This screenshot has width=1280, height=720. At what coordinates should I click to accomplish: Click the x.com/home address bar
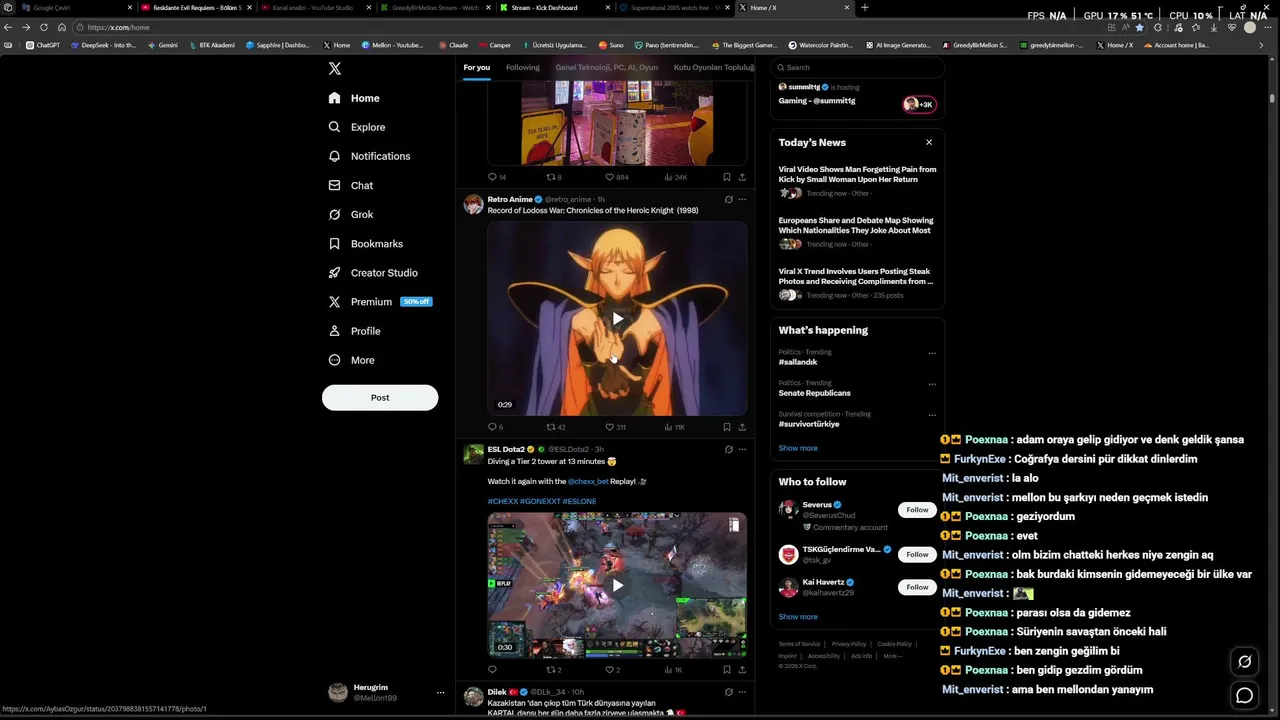(590, 27)
